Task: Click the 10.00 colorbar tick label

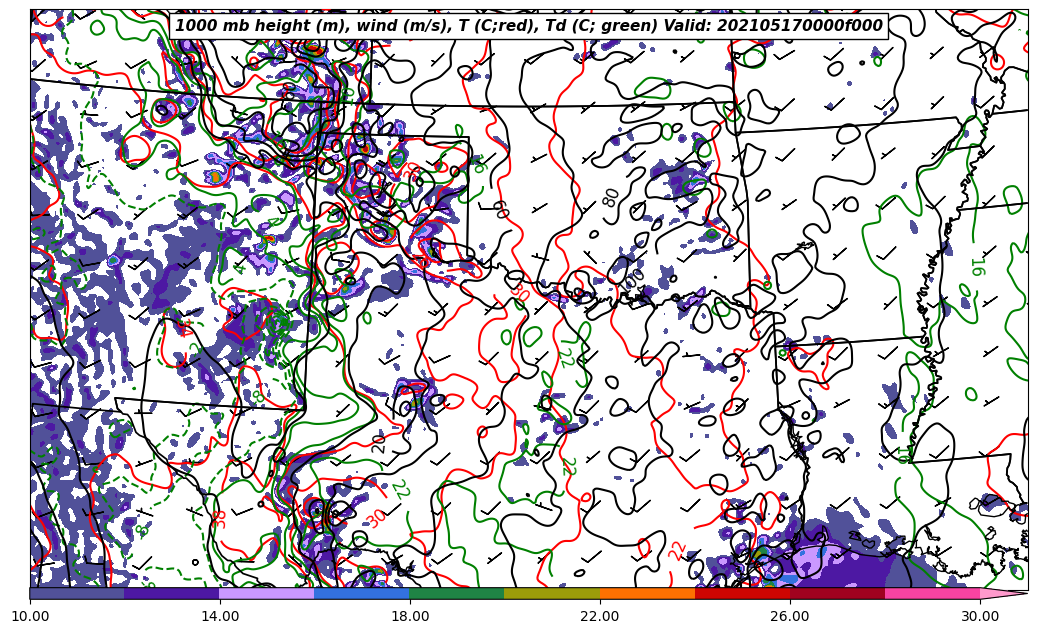Action: (x=30, y=616)
